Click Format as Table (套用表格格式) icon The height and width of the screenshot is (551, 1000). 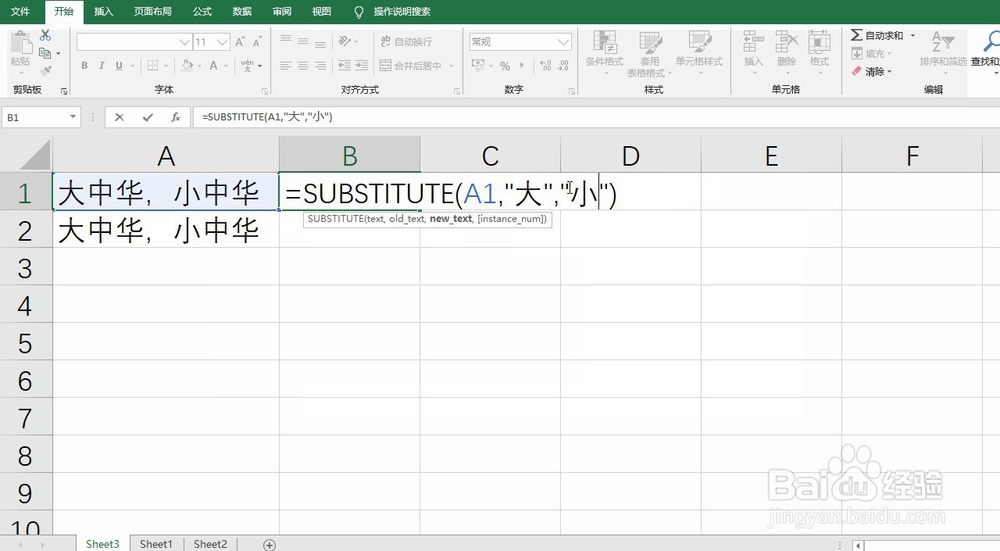click(651, 43)
